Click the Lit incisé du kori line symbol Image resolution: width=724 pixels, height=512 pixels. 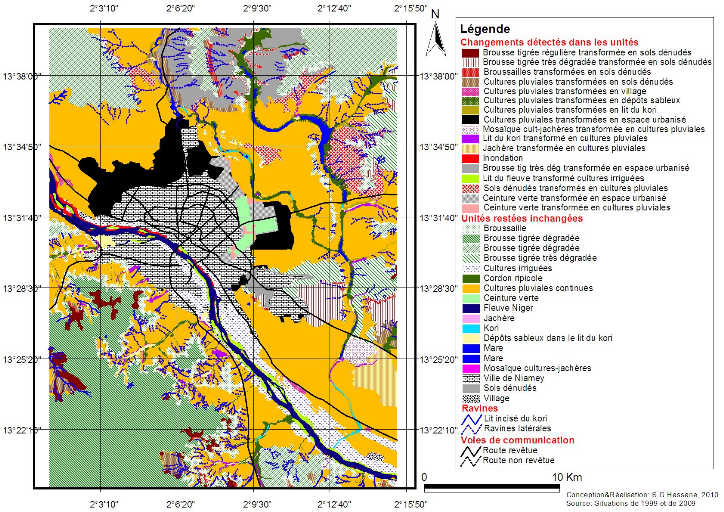coord(471,419)
